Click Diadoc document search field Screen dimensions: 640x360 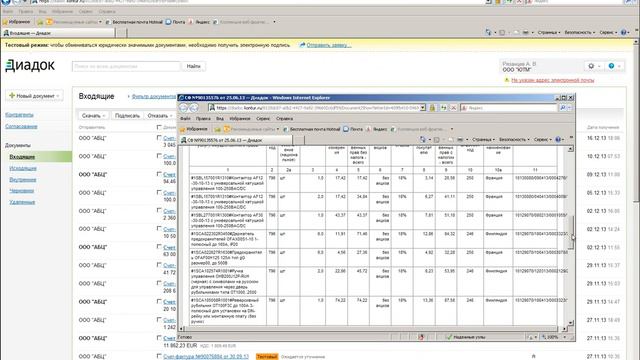tap(126, 66)
